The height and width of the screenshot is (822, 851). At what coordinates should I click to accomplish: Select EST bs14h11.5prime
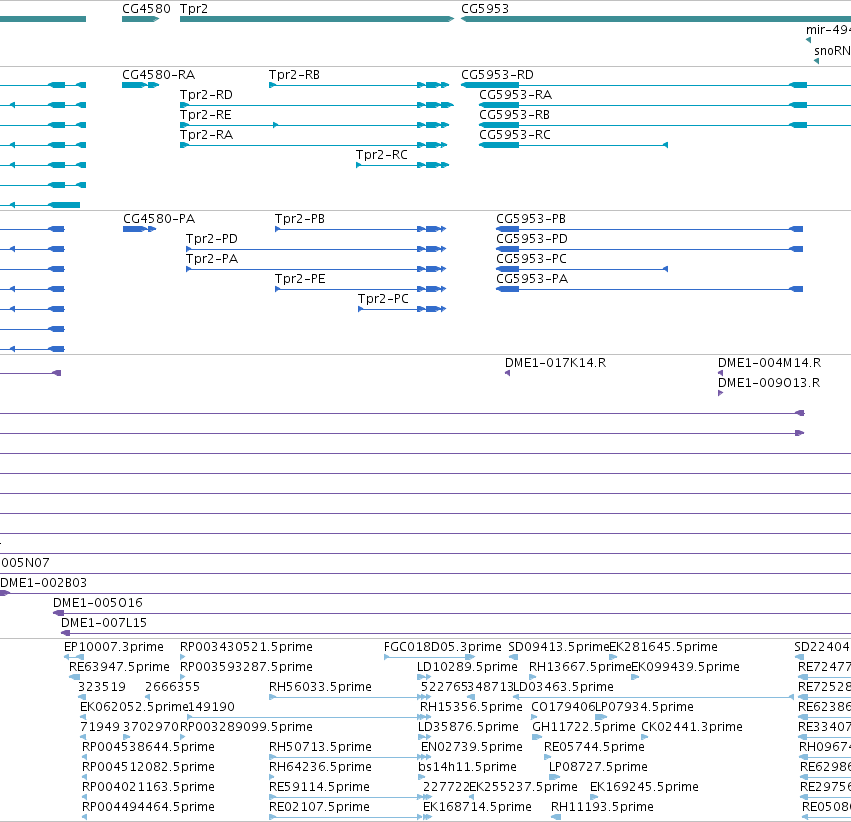tap(467, 768)
